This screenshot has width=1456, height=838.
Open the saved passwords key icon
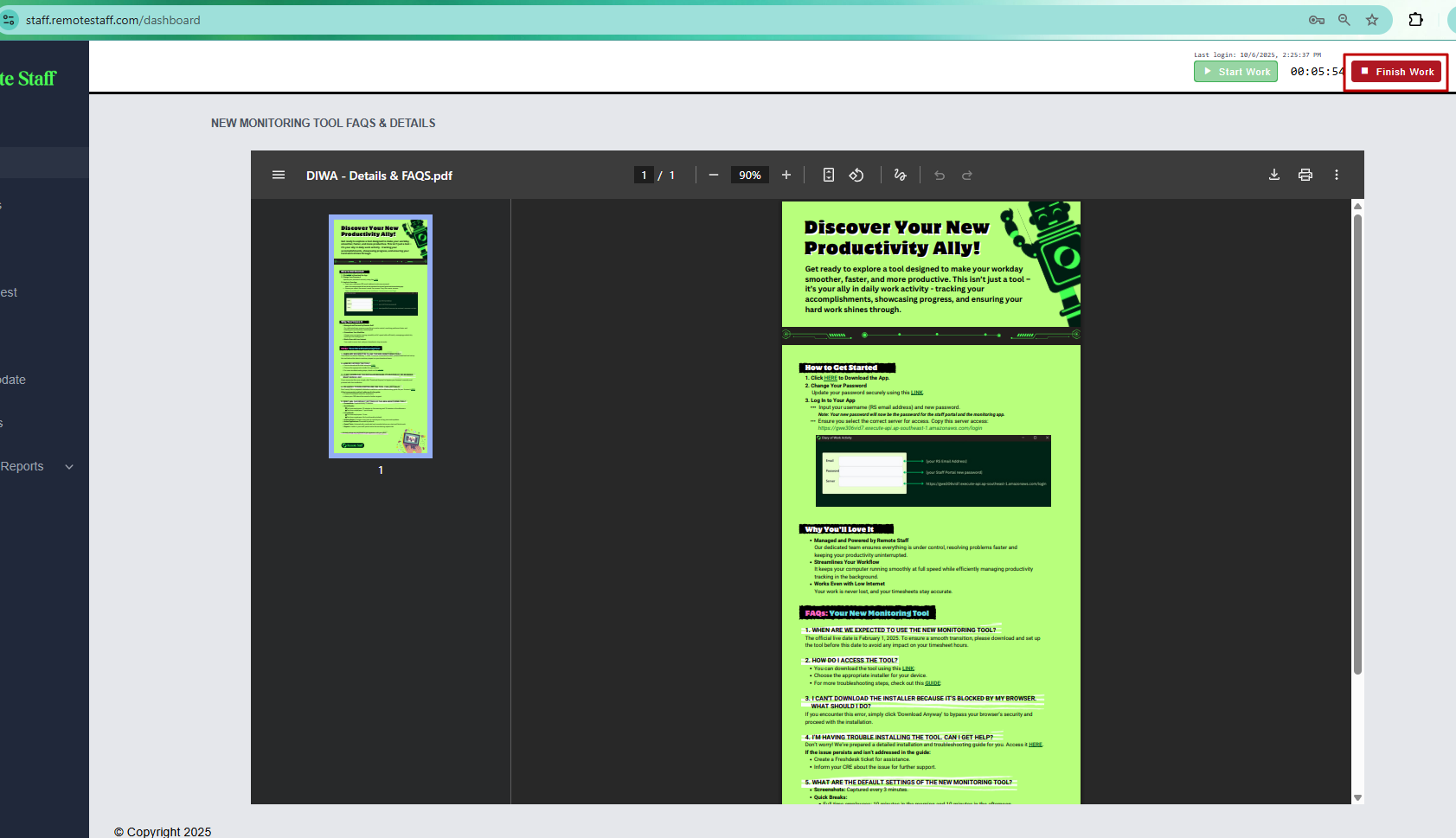(x=1317, y=20)
